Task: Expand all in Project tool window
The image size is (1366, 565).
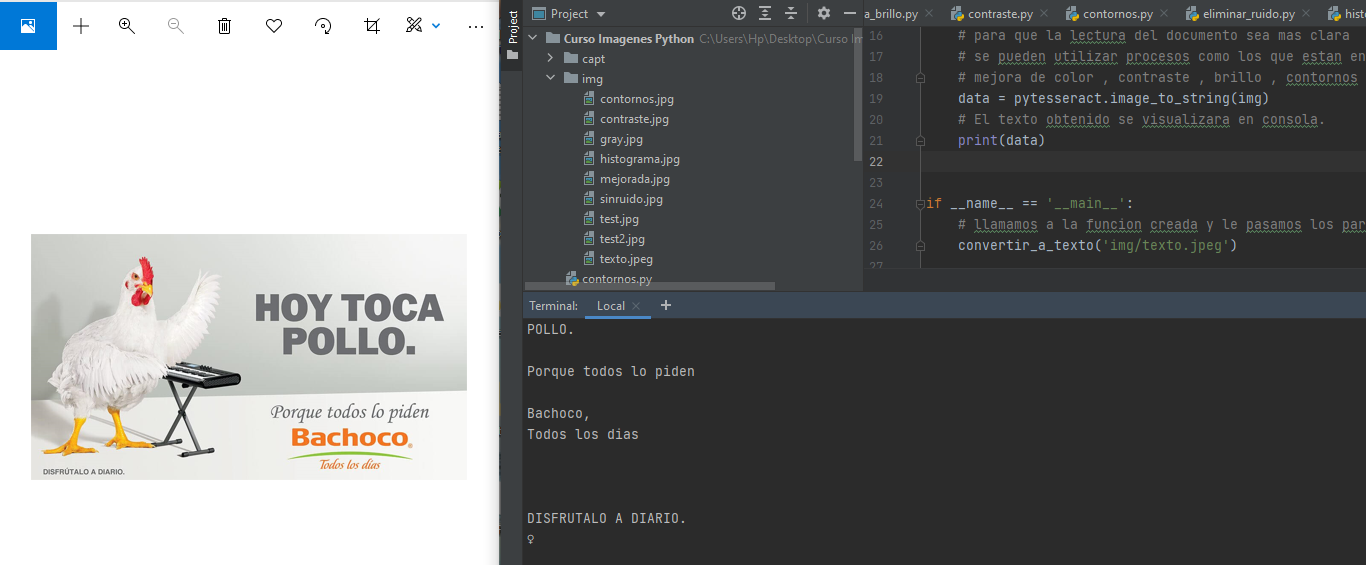Action: pyautogui.click(x=765, y=13)
